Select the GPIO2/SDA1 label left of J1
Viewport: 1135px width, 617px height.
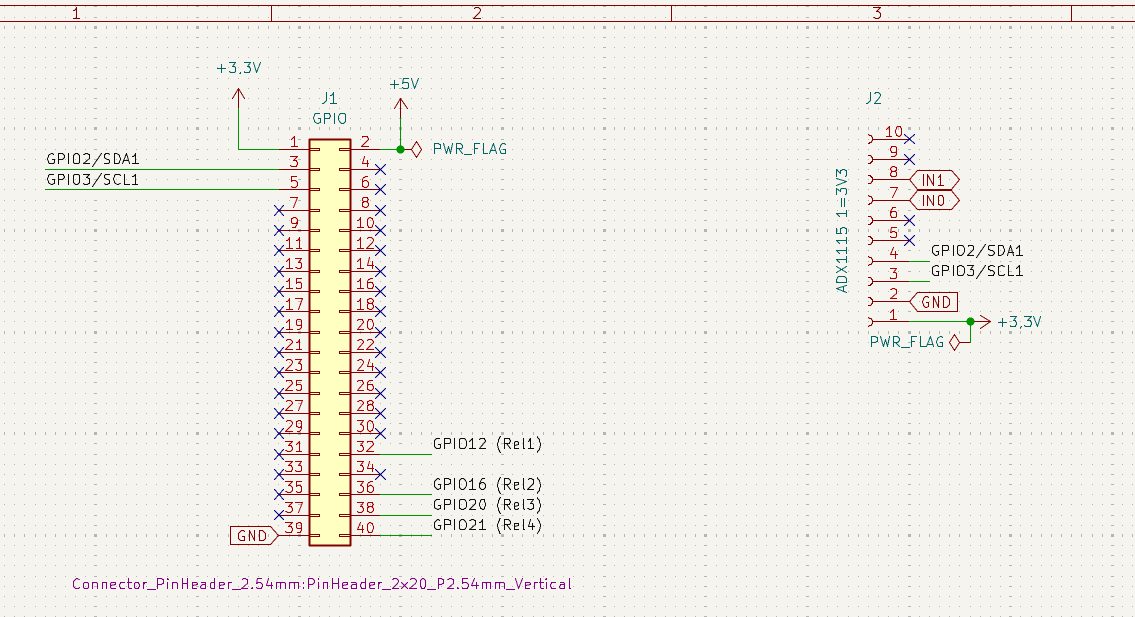point(93,159)
